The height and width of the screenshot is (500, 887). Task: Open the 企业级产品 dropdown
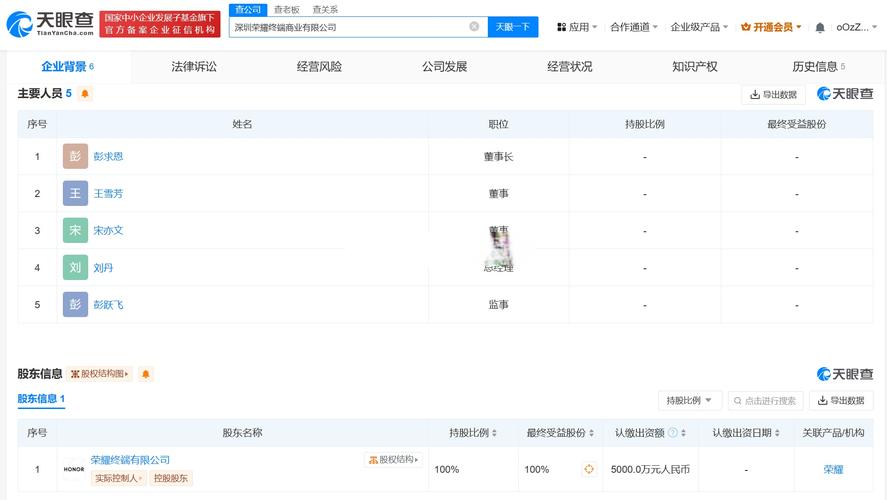[699, 27]
